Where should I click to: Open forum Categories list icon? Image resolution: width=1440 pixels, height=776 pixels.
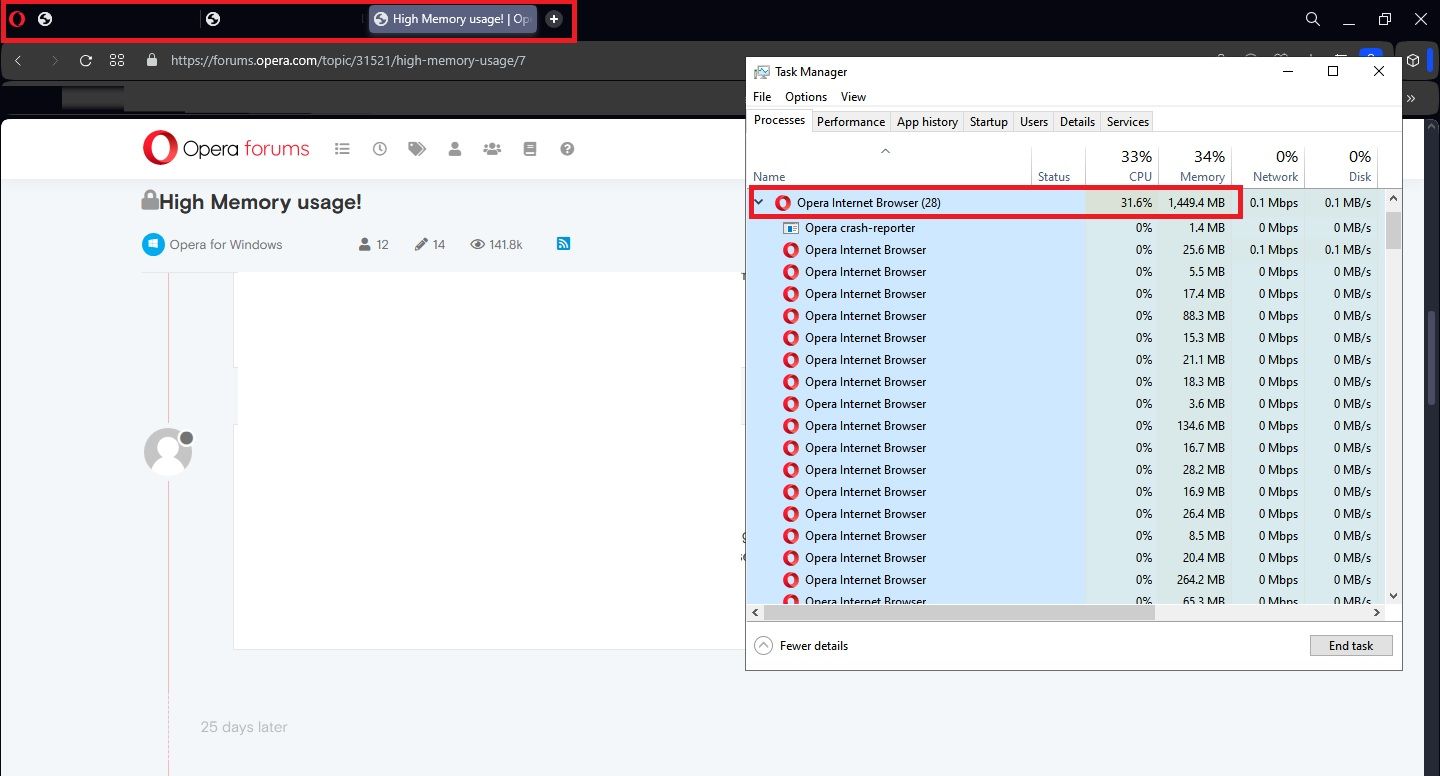[x=342, y=149]
